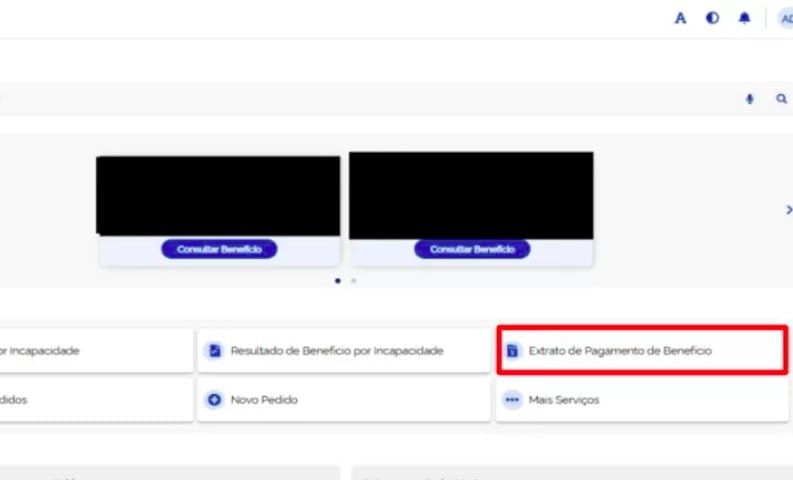Click the plus icon for Novo Pedido
This screenshot has height=480, width=793.
(213, 400)
